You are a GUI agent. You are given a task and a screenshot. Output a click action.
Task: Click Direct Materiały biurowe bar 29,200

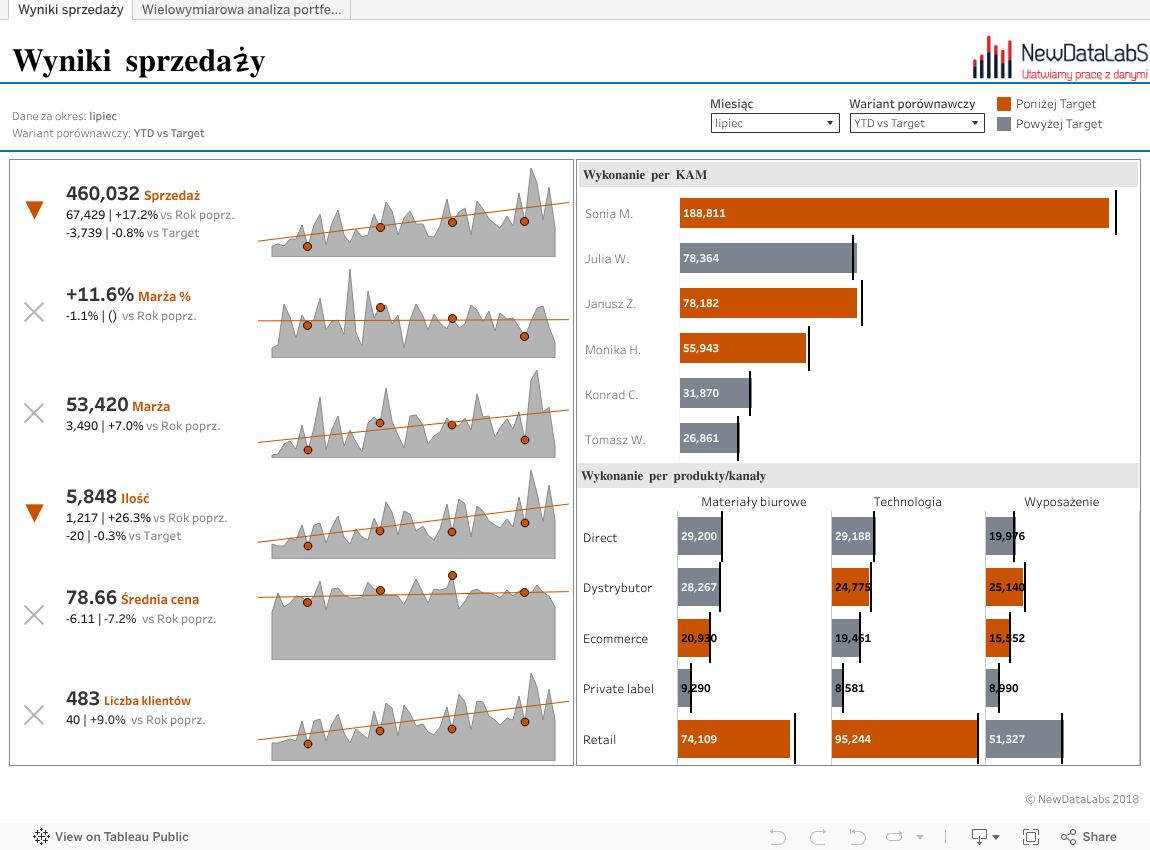click(x=700, y=536)
